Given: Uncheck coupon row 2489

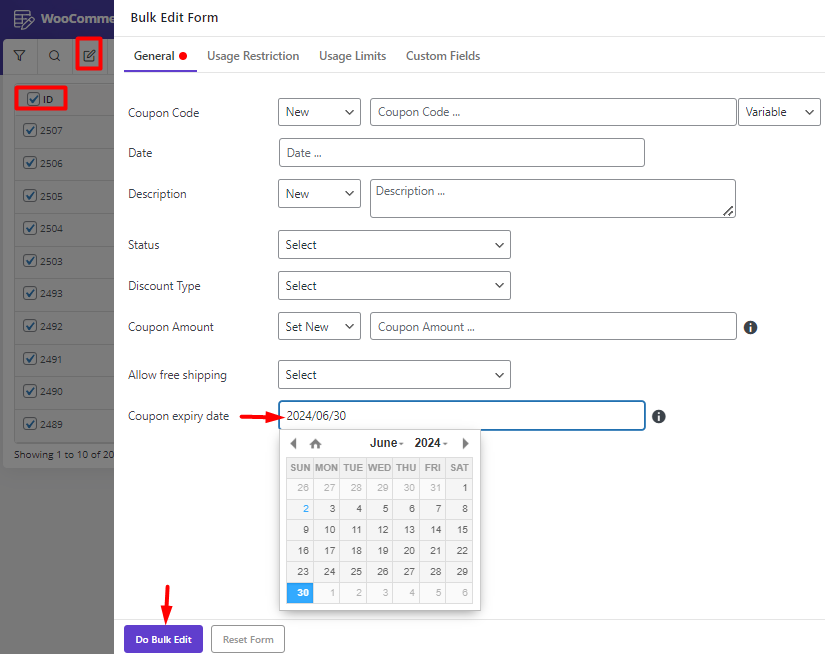Looking at the screenshot, I should [x=30, y=424].
